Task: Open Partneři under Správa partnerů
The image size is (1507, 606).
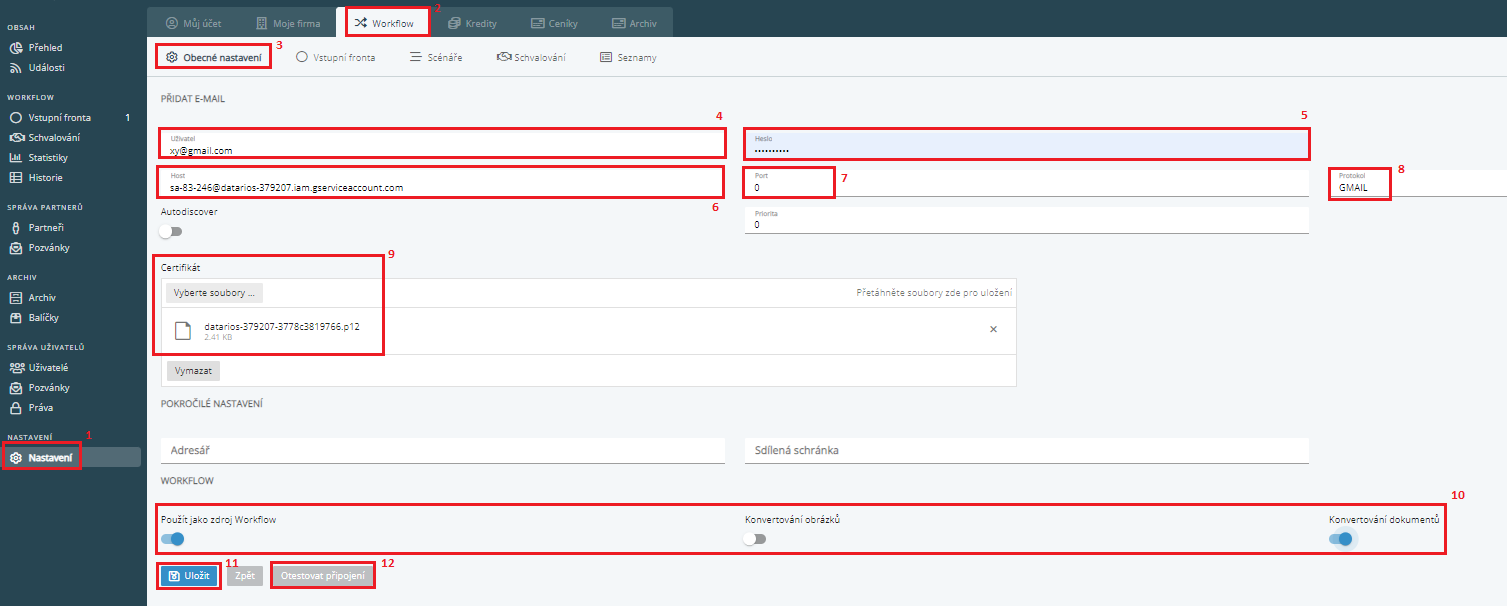Action: [48, 228]
